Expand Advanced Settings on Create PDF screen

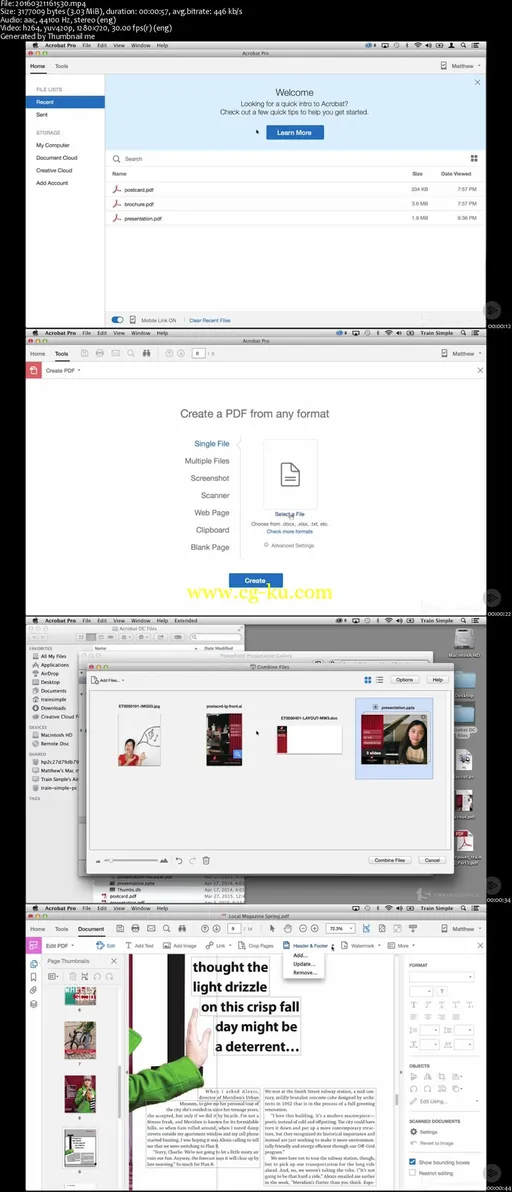click(289, 545)
